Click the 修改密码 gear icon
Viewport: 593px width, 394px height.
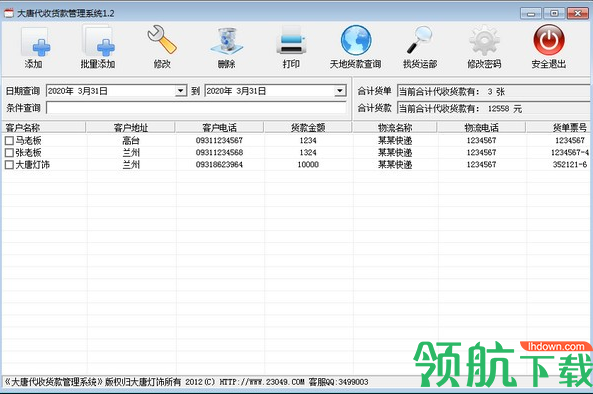tap(484, 41)
